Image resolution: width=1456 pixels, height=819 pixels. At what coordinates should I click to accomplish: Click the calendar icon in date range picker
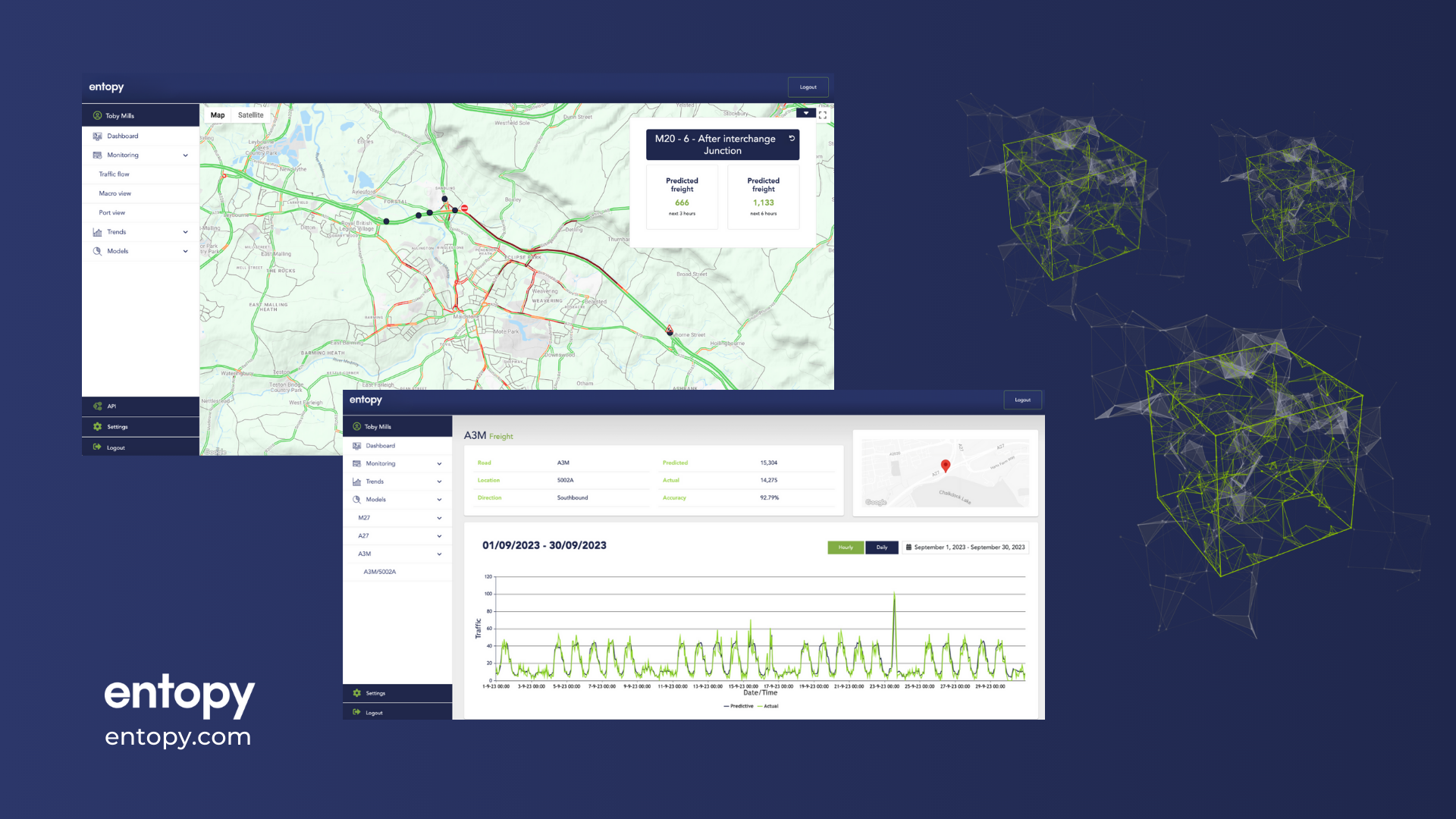[908, 548]
